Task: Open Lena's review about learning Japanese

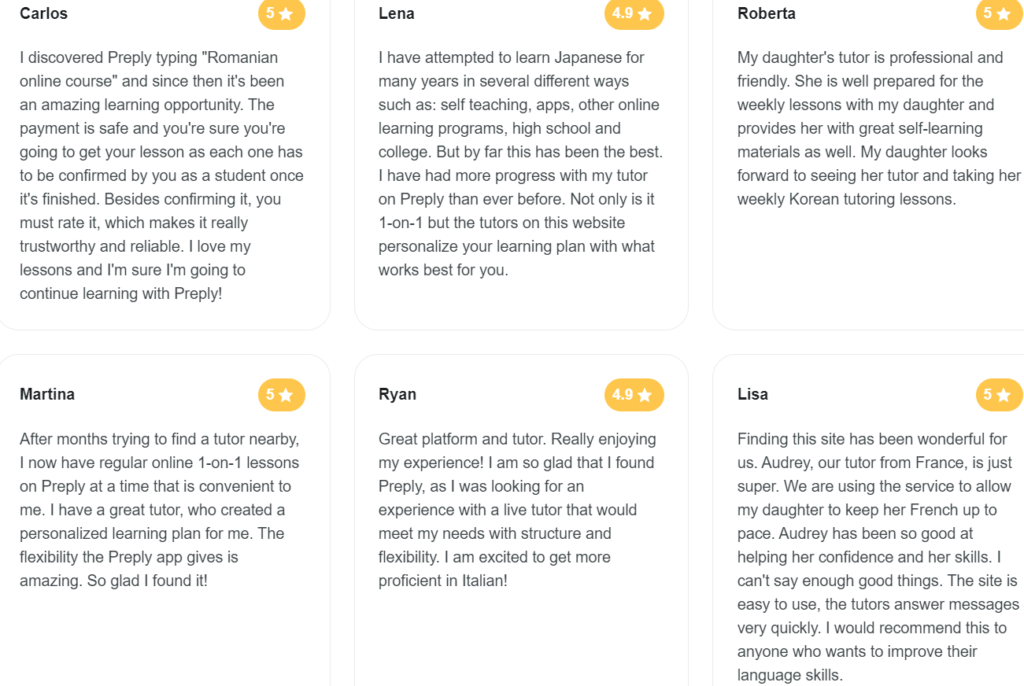Action: [x=520, y=163]
